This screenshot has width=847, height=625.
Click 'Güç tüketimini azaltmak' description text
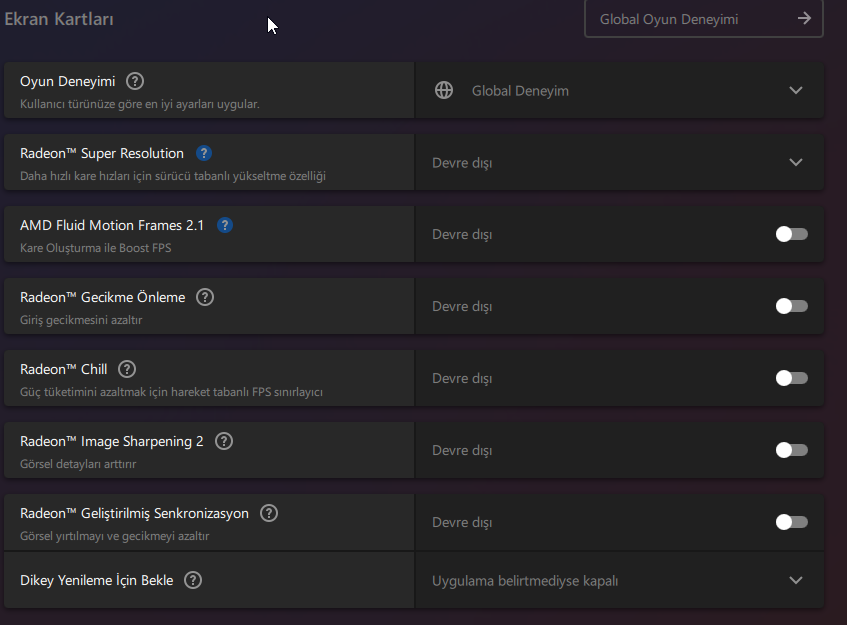(171, 392)
